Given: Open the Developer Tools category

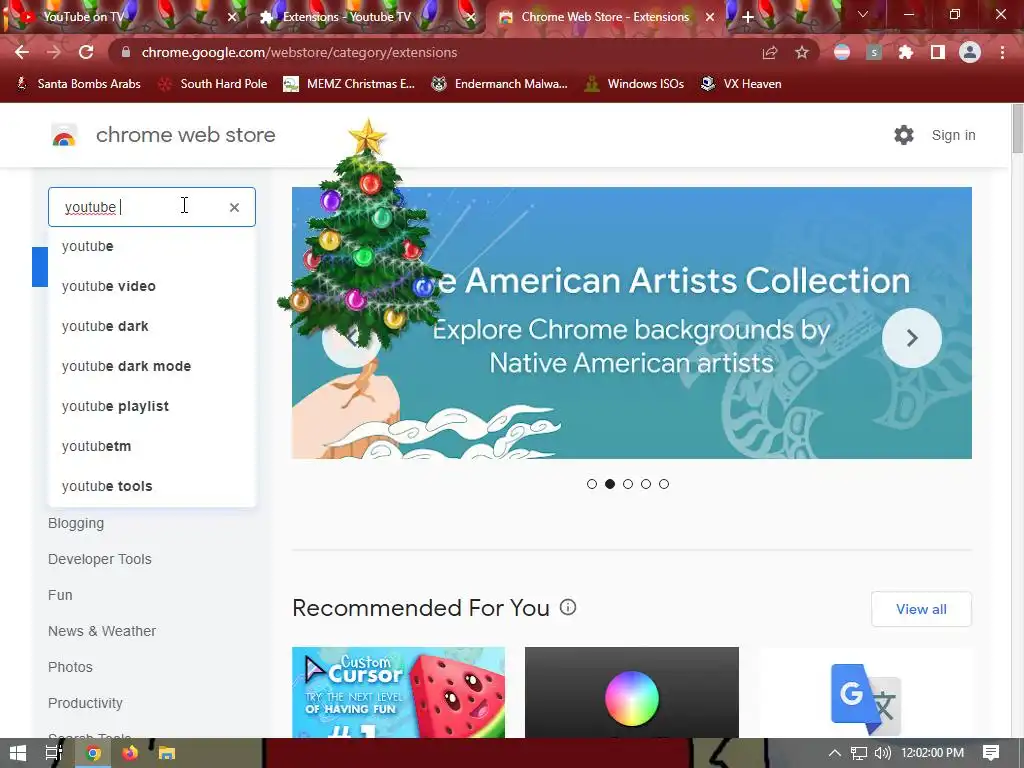Looking at the screenshot, I should pyautogui.click(x=99, y=559).
